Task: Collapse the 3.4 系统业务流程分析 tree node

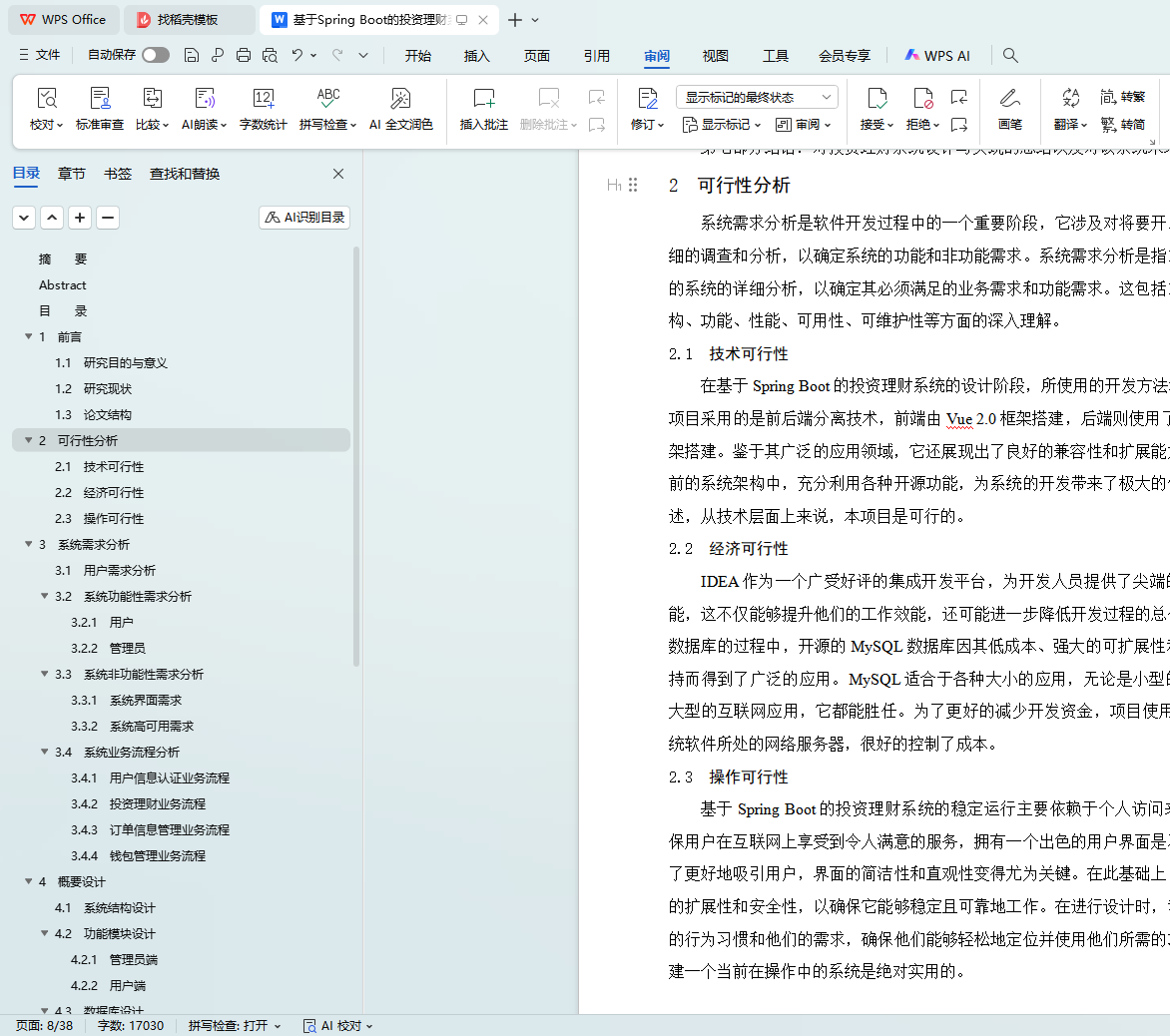Action: pos(45,752)
